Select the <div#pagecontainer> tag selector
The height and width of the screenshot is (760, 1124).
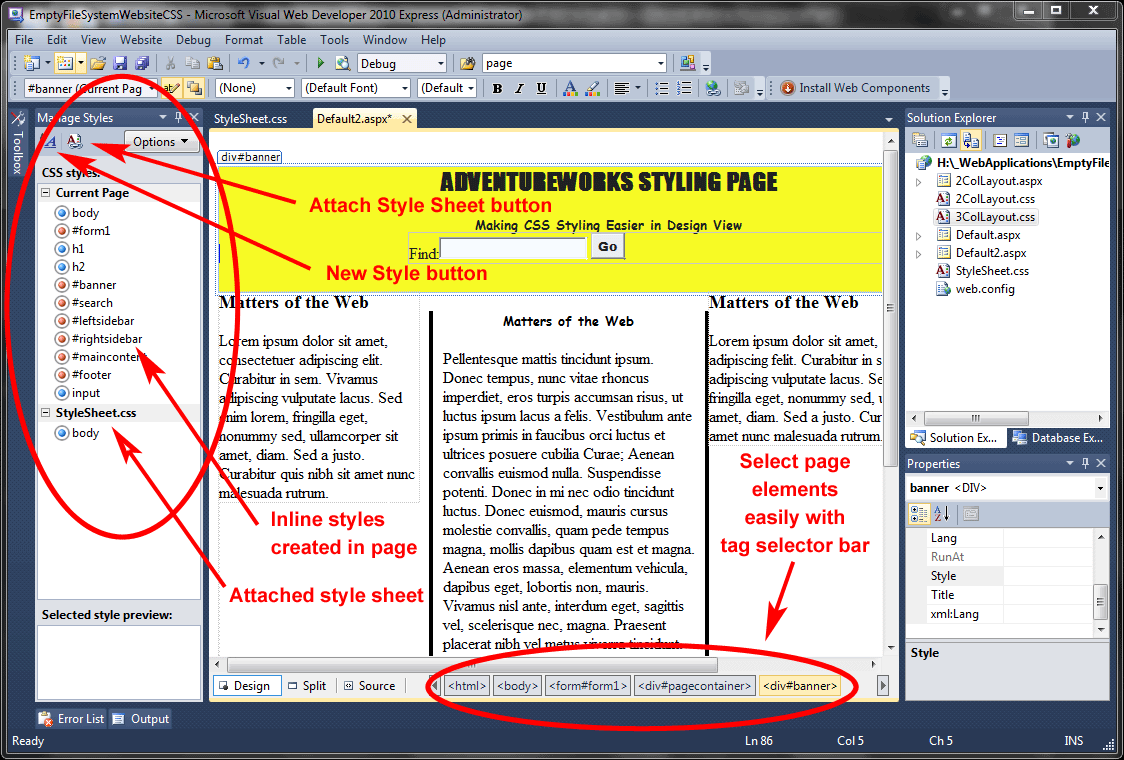[694, 686]
